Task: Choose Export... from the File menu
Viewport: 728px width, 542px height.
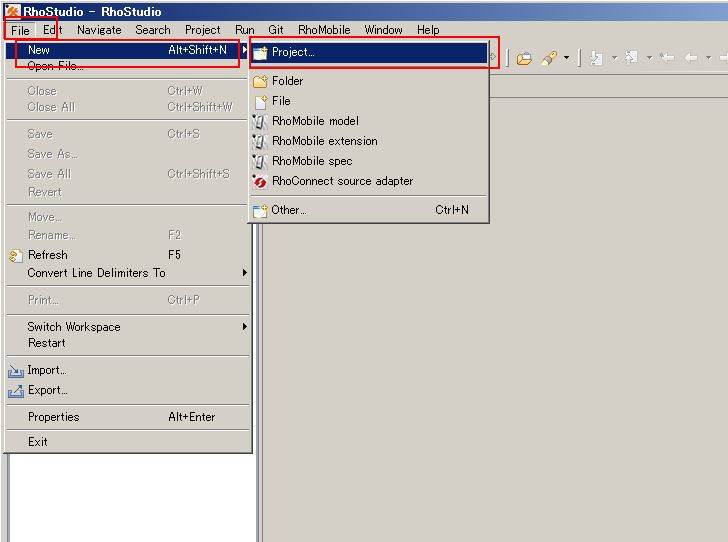Action: [127, 390]
